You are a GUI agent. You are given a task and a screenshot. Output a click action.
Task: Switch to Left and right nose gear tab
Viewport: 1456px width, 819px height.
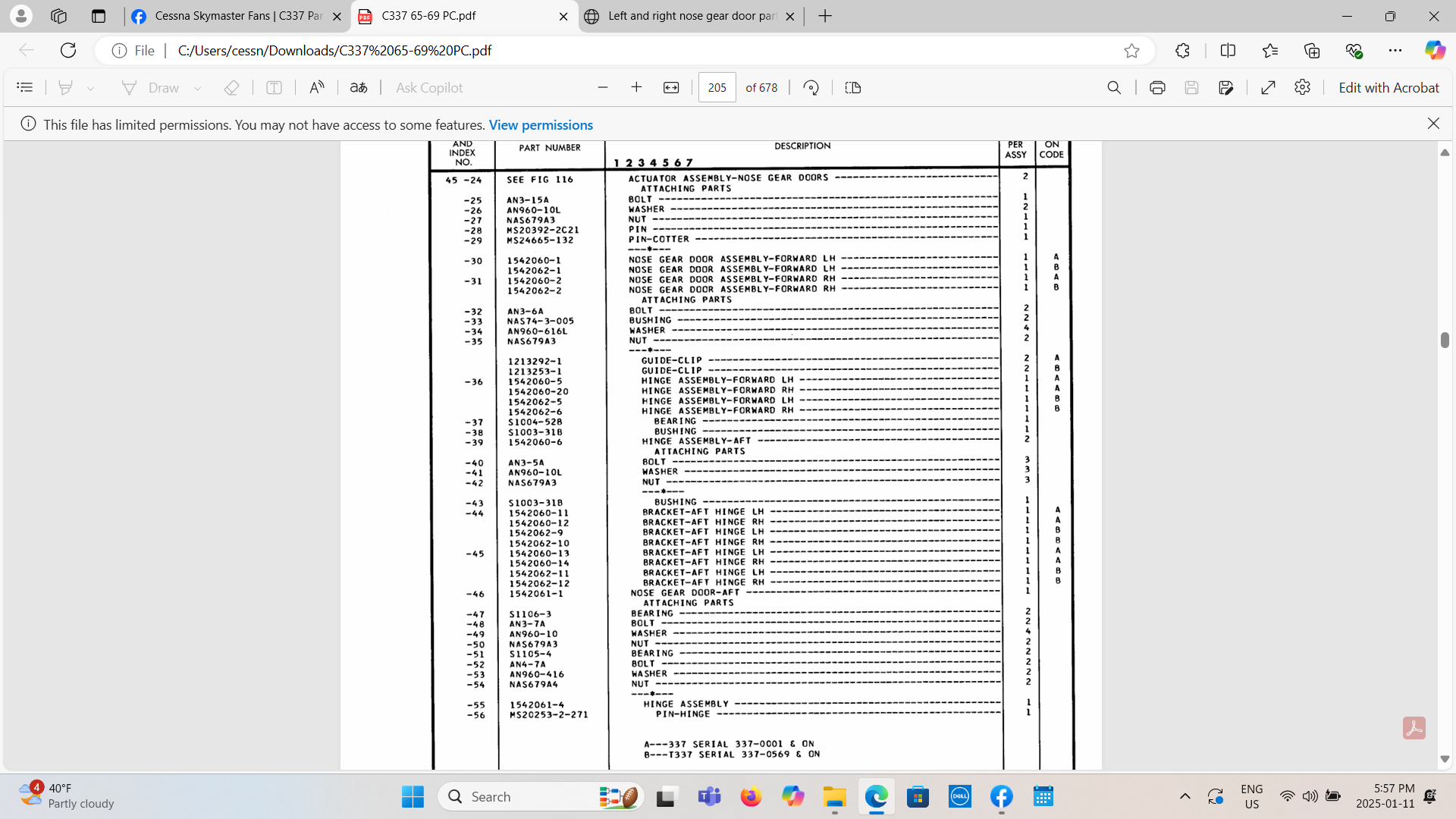[x=690, y=16]
